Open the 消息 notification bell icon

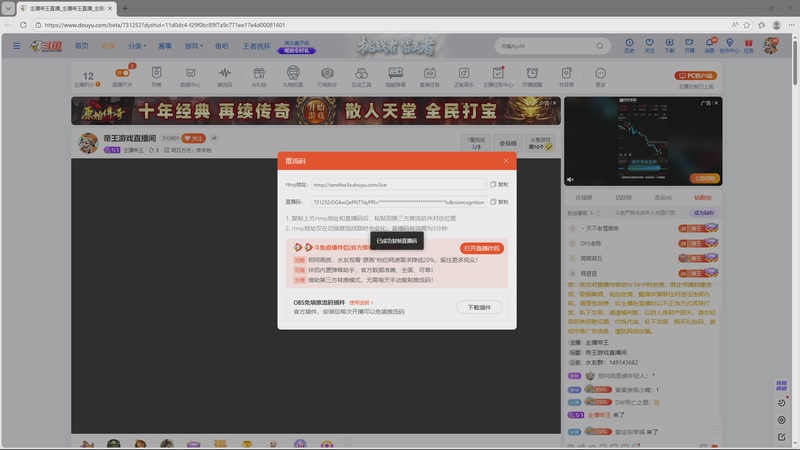point(710,45)
